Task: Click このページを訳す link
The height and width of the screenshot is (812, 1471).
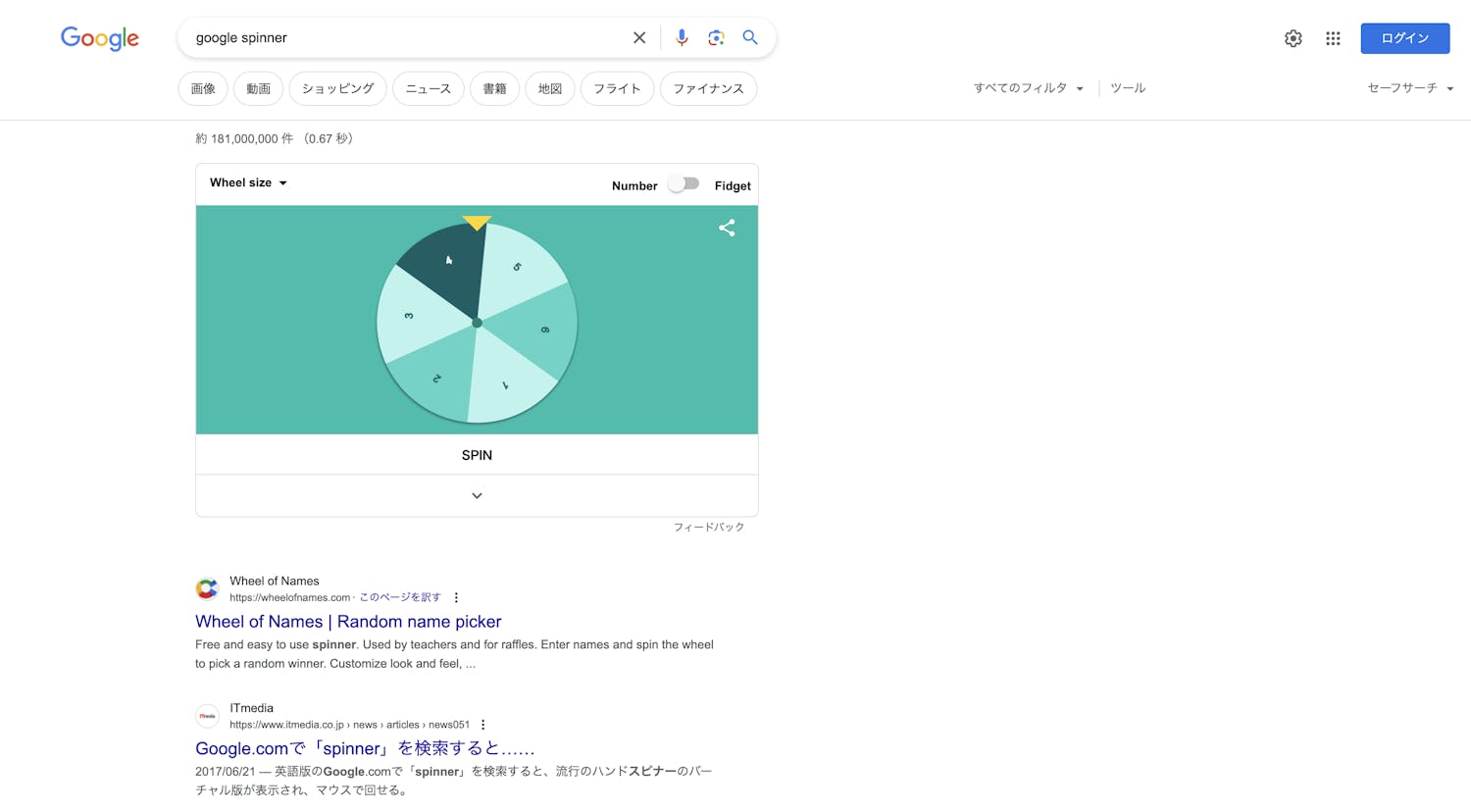Action: 400,597
